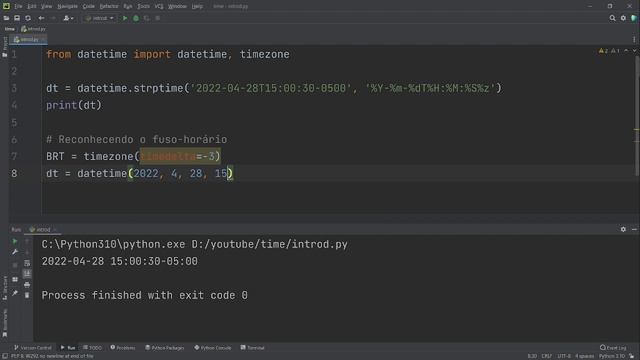The height and width of the screenshot is (360, 640).
Task: Toggle Scroll to End in Run console
Action: (x=27, y=273)
